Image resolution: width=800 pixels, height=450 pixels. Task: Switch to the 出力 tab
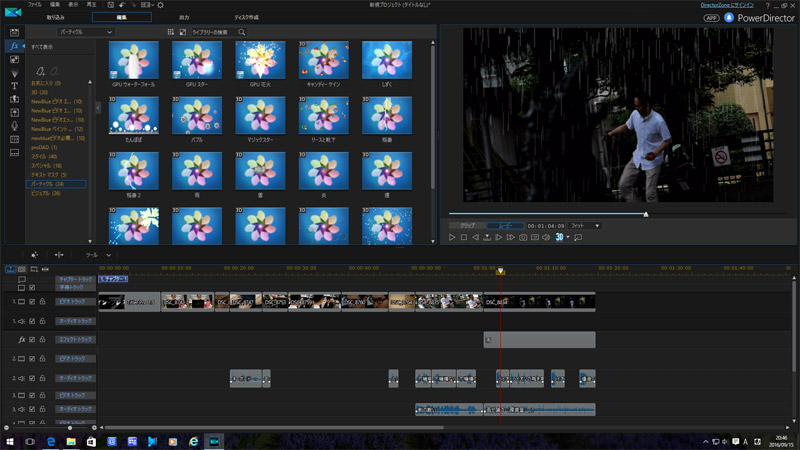click(x=183, y=18)
